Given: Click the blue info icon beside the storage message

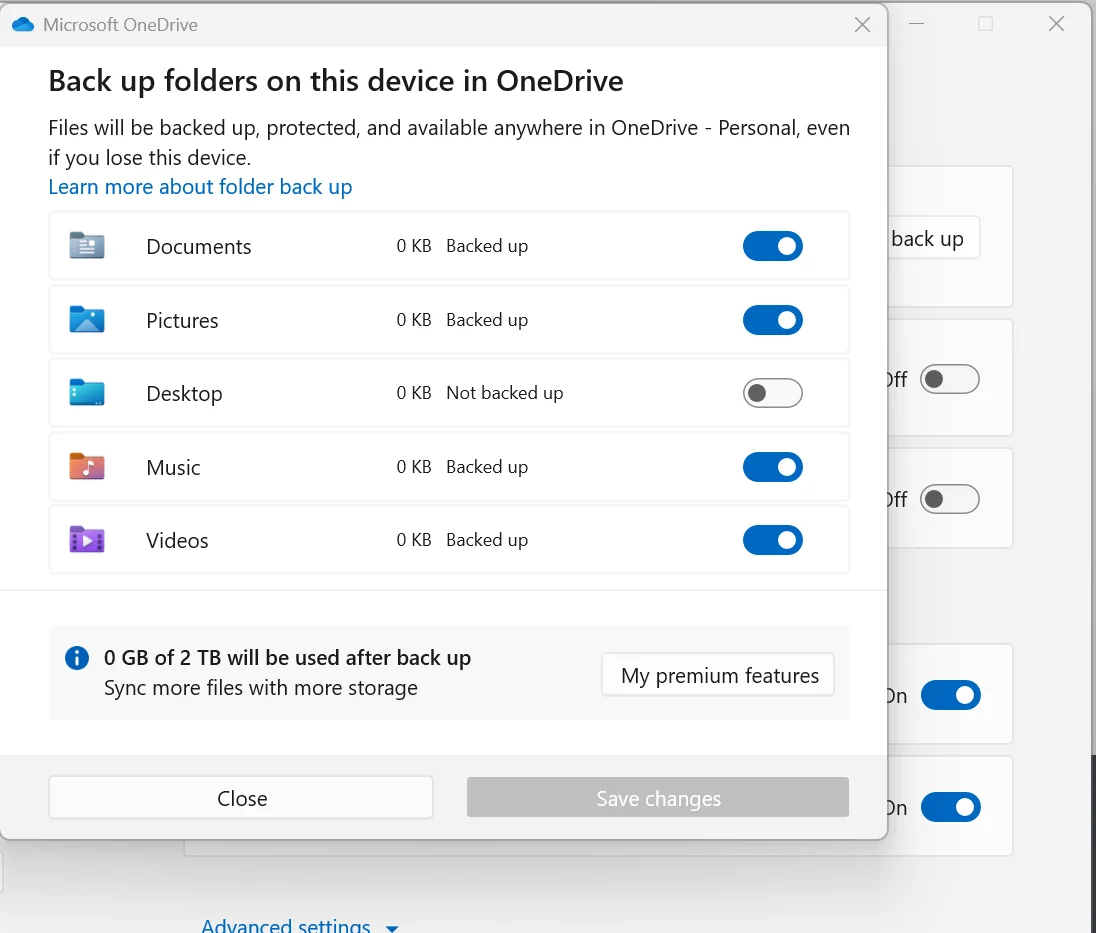Looking at the screenshot, I should click(77, 658).
